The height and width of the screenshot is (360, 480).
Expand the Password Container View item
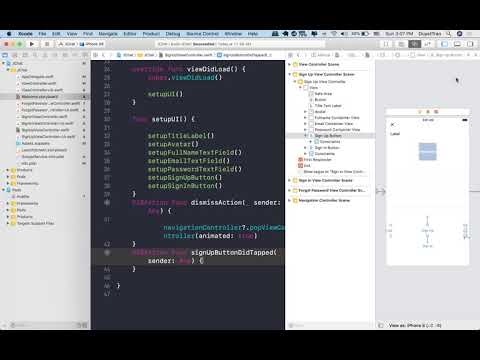(305, 130)
